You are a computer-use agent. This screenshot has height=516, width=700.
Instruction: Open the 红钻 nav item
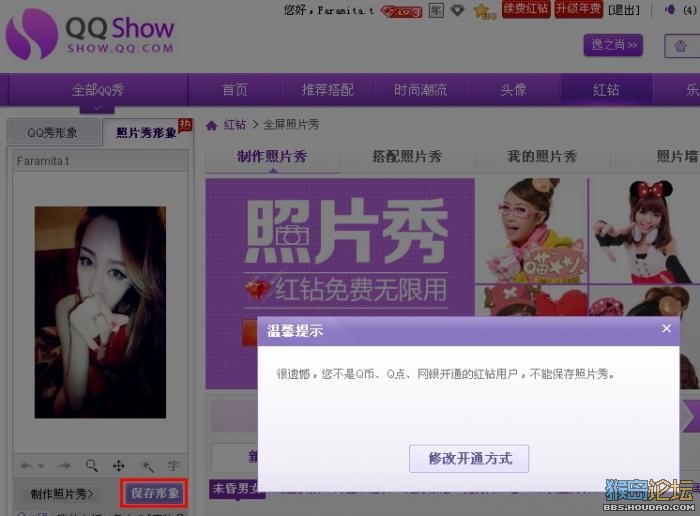606,90
